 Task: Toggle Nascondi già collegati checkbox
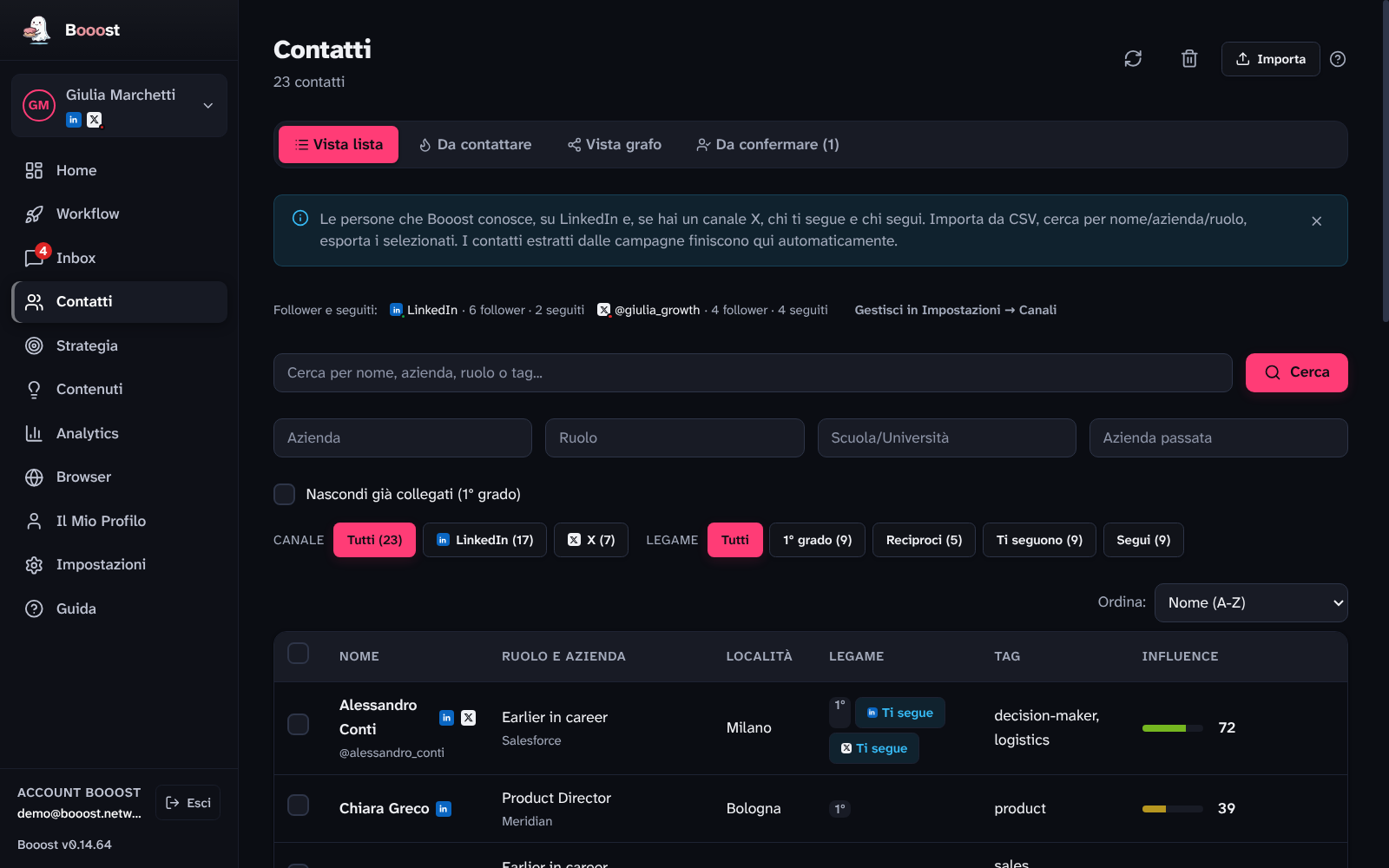point(284,494)
